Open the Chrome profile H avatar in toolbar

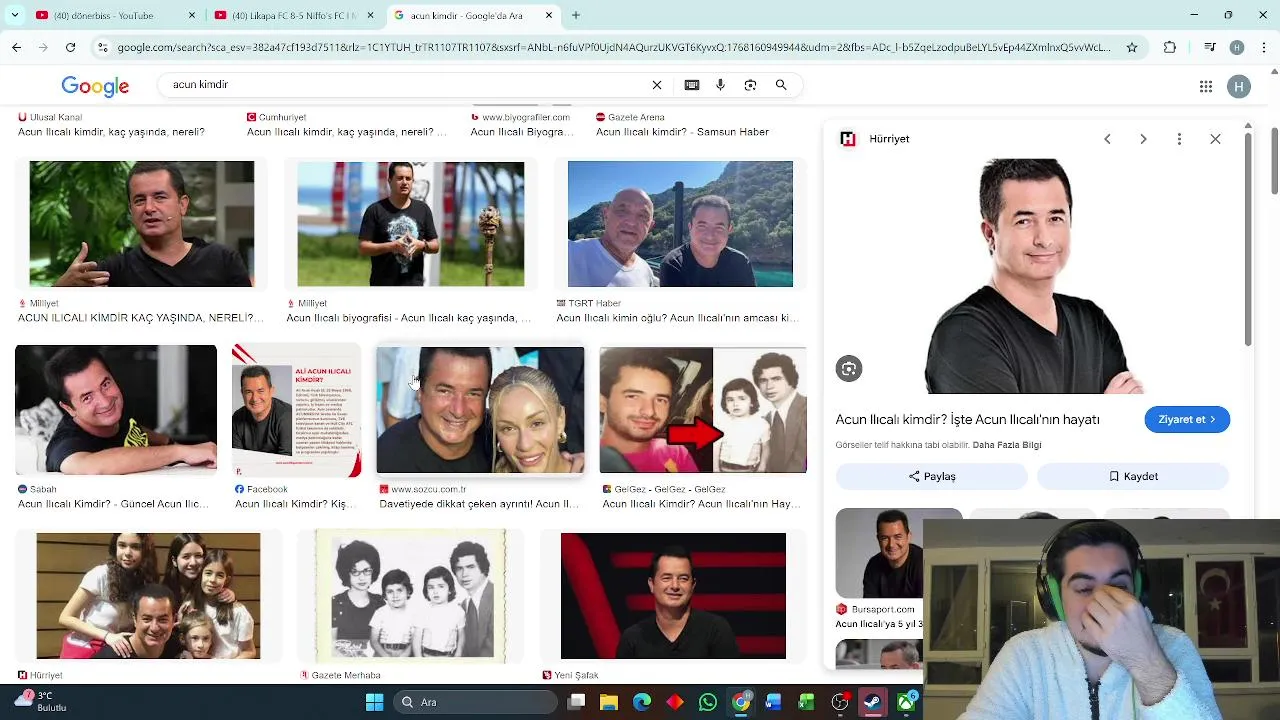1237,47
